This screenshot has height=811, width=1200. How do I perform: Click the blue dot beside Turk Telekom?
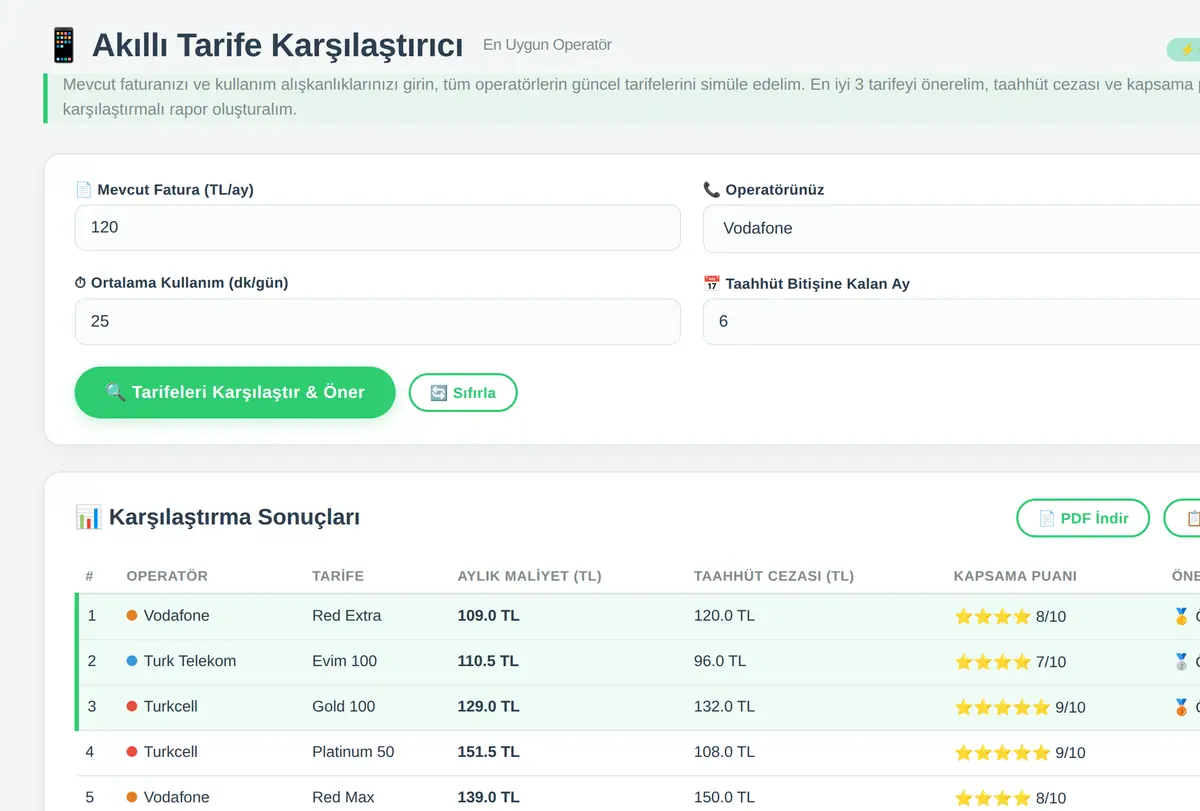coord(132,661)
